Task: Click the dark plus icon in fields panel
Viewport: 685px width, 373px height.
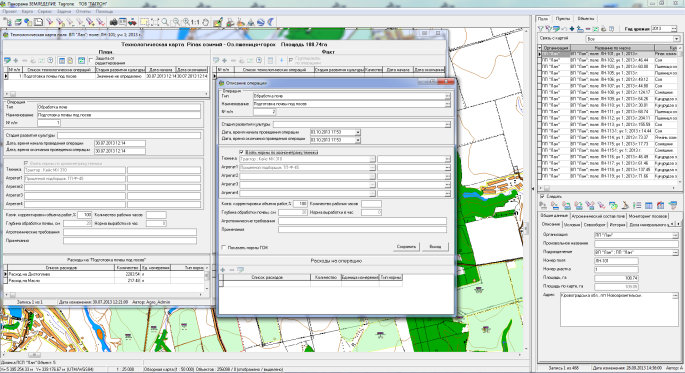Action: tap(572, 29)
